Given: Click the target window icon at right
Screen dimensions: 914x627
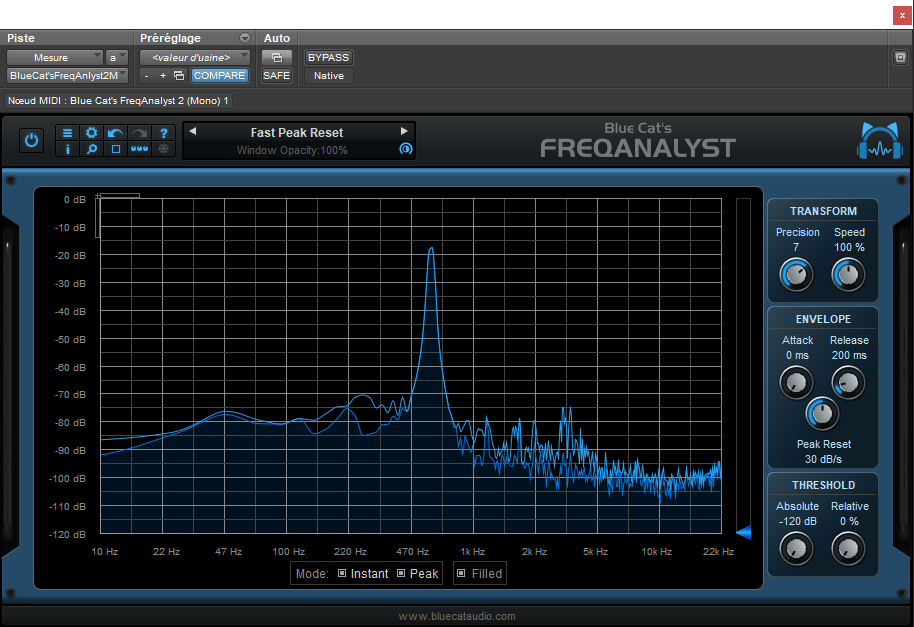Looking at the screenshot, I should tap(901, 58).
